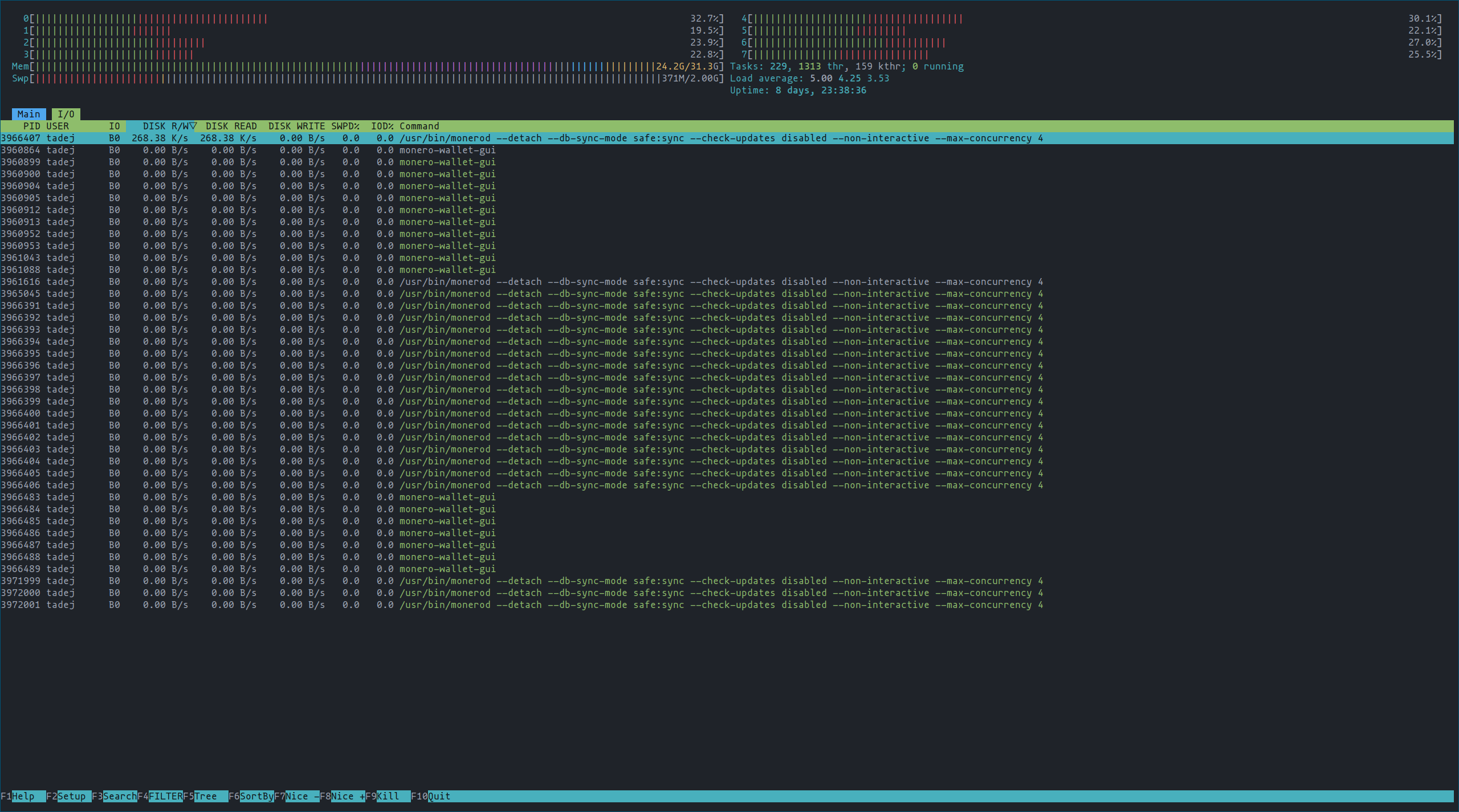Click the 24.2G/31.3G memory value
Screen dimensions: 1459x812
pyautogui.click(x=687, y=66)
